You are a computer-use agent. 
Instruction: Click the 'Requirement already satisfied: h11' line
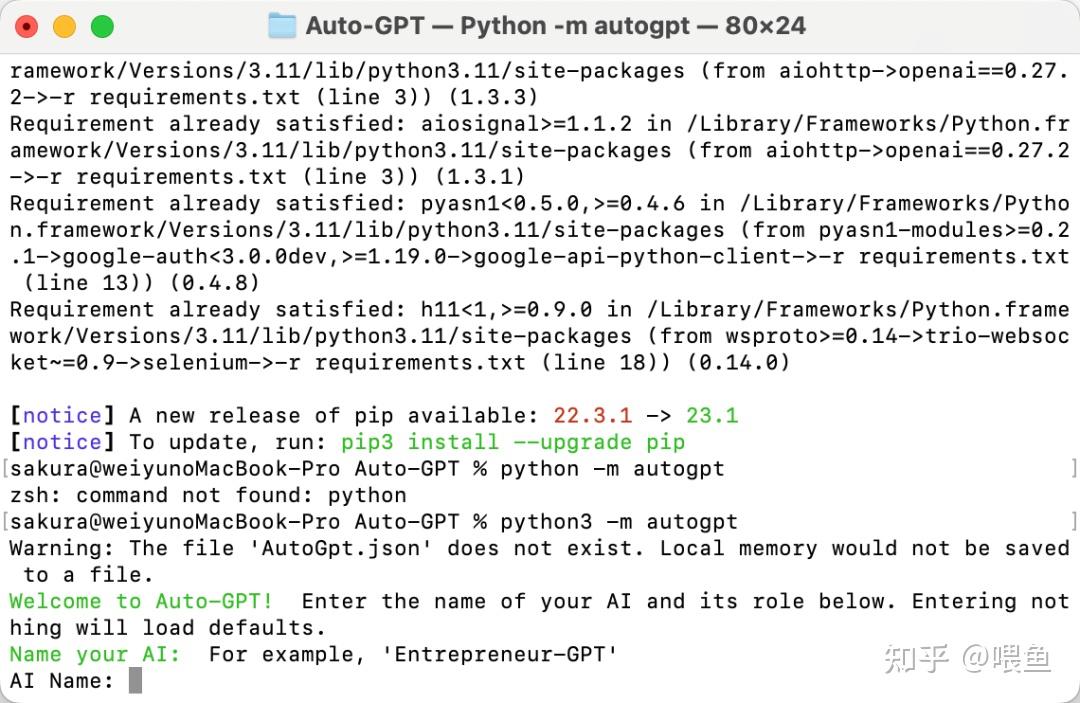click(x=539, y=310)
